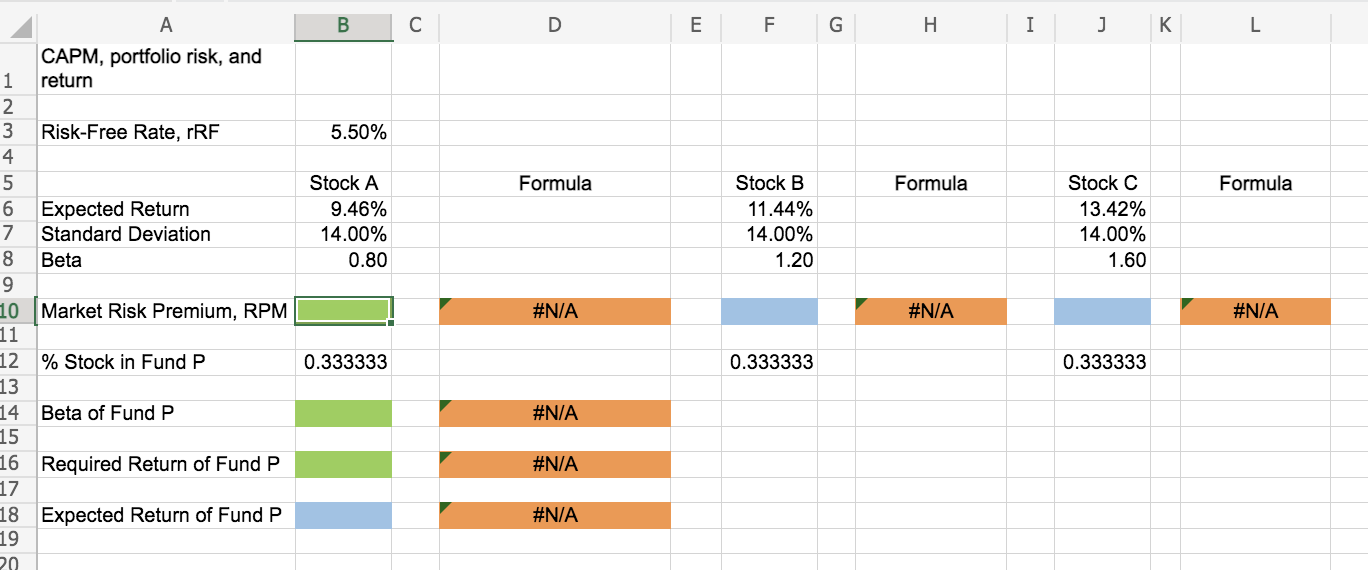Select column C header
The width and height of the screenshot is (1368, 570).
[x=415, y=26]
